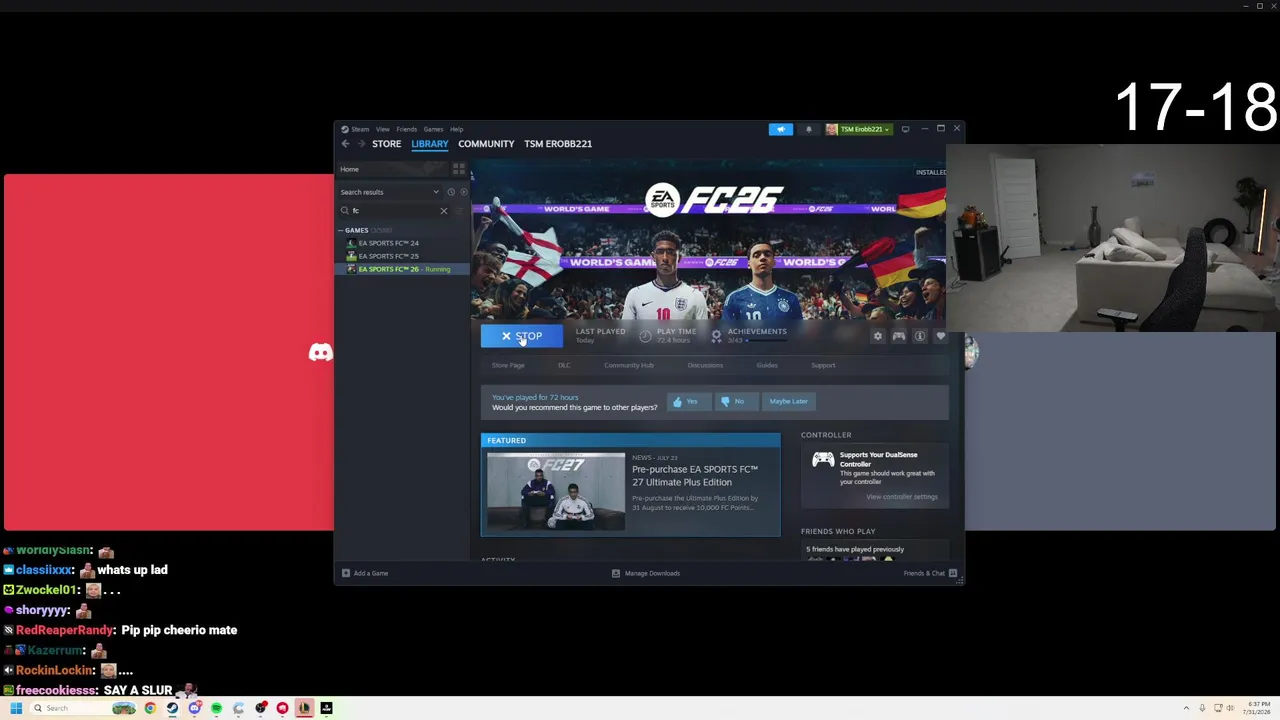Collapse the GAMES category in library list
This screenshot has height=720, width=1280.
[x=341, y=230]
